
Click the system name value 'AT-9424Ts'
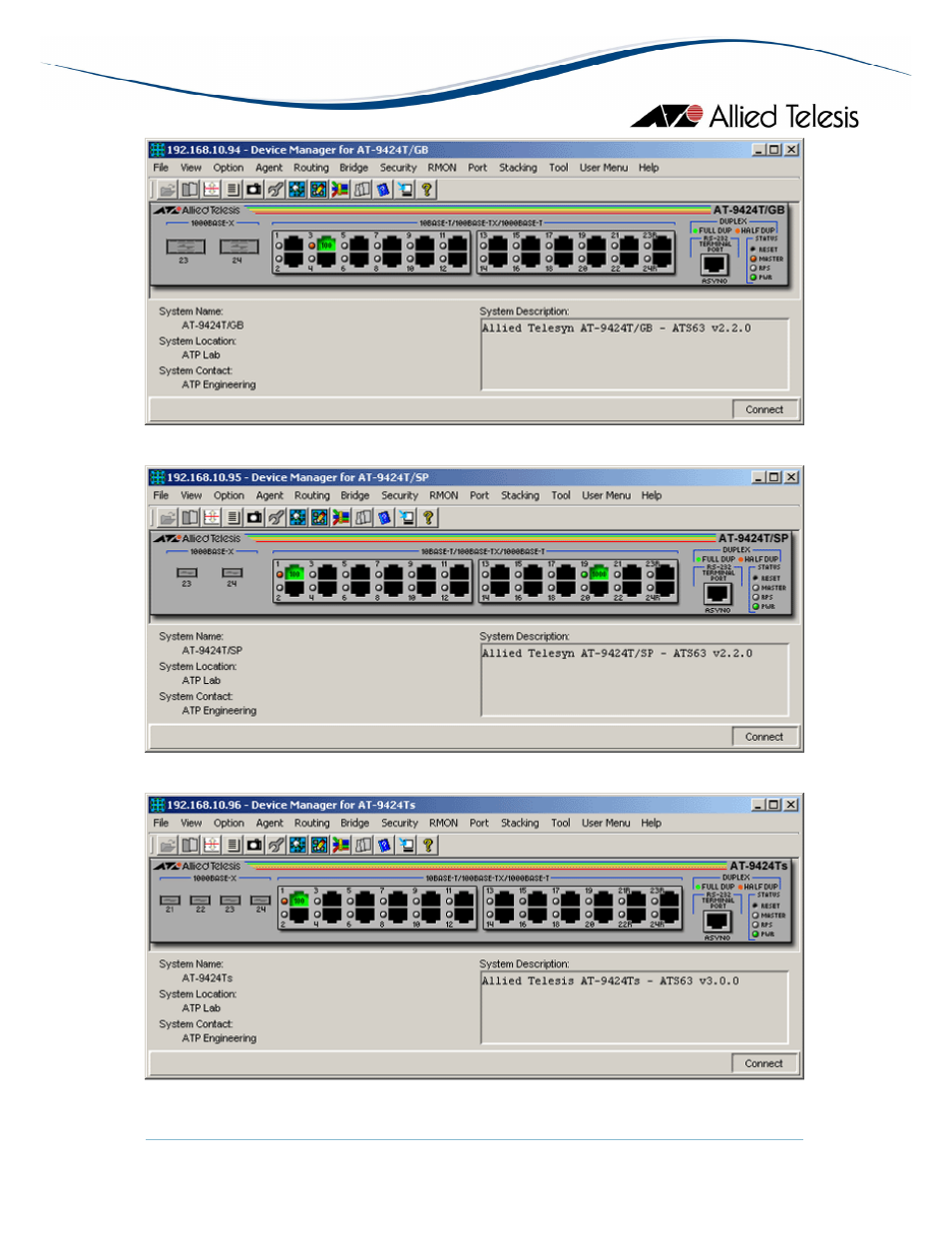[x=207, y=978]
